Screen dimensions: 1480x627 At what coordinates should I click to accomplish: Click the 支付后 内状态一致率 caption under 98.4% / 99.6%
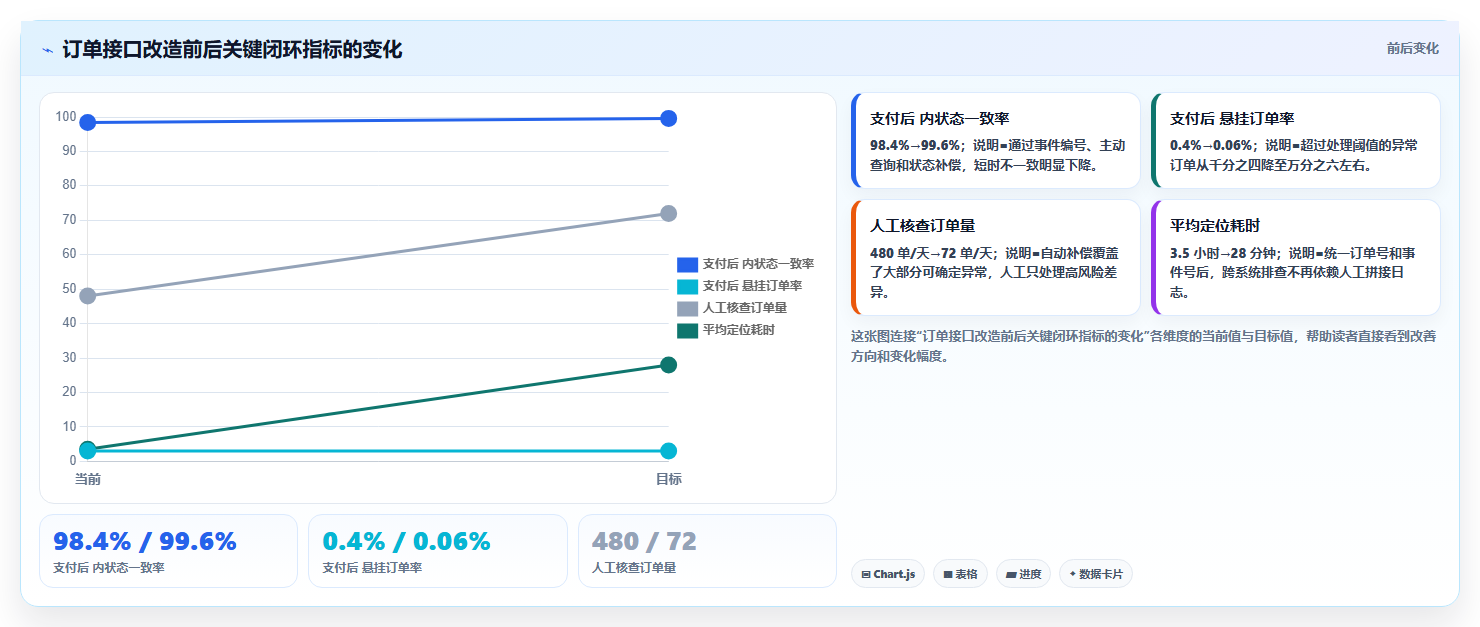tap(109, 568)
